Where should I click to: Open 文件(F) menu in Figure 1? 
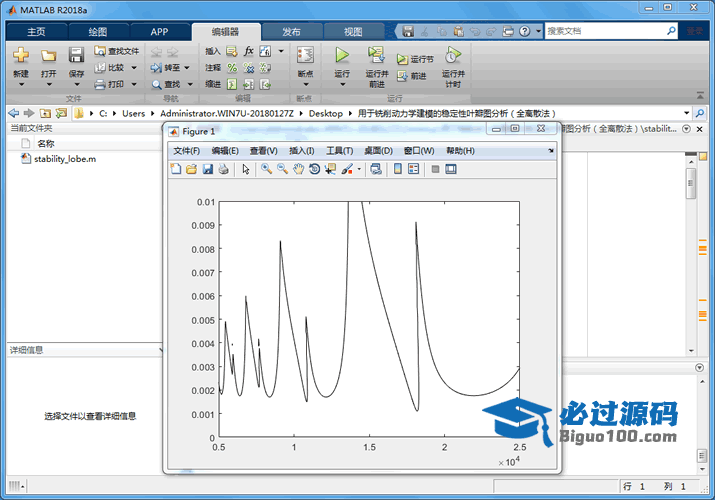point(186,151)
